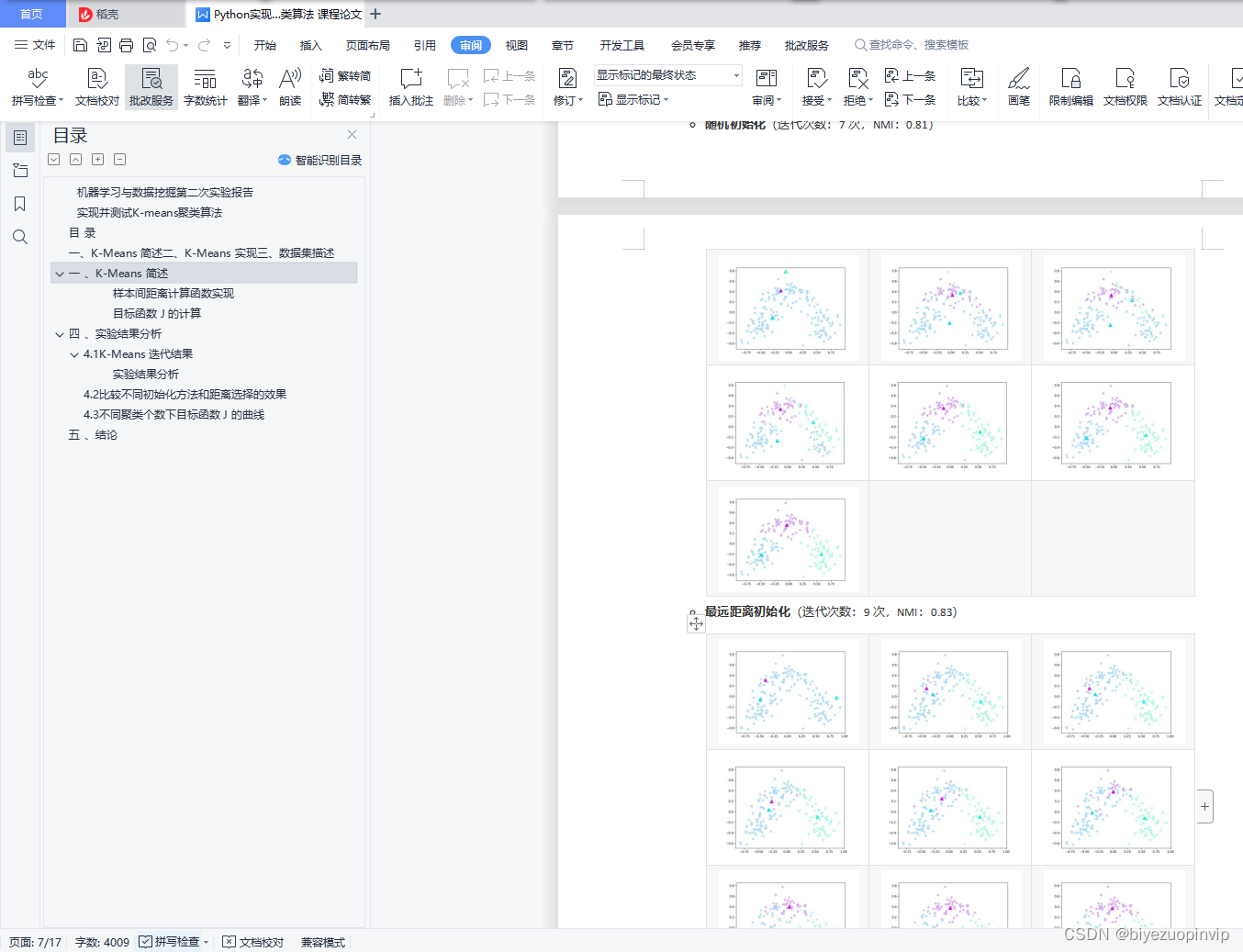The image size is (1243, 952).
Task: Undo last action with undo arrow
Action: coord(173,45)
